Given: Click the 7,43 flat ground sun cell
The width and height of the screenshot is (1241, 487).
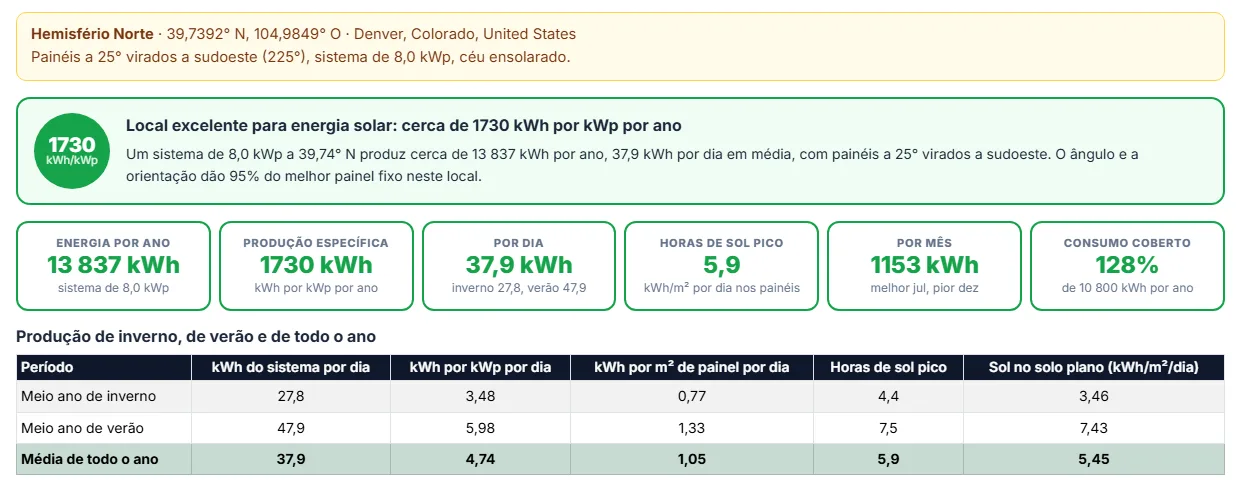Looking at the screenshot, I should coord(1093,428).
